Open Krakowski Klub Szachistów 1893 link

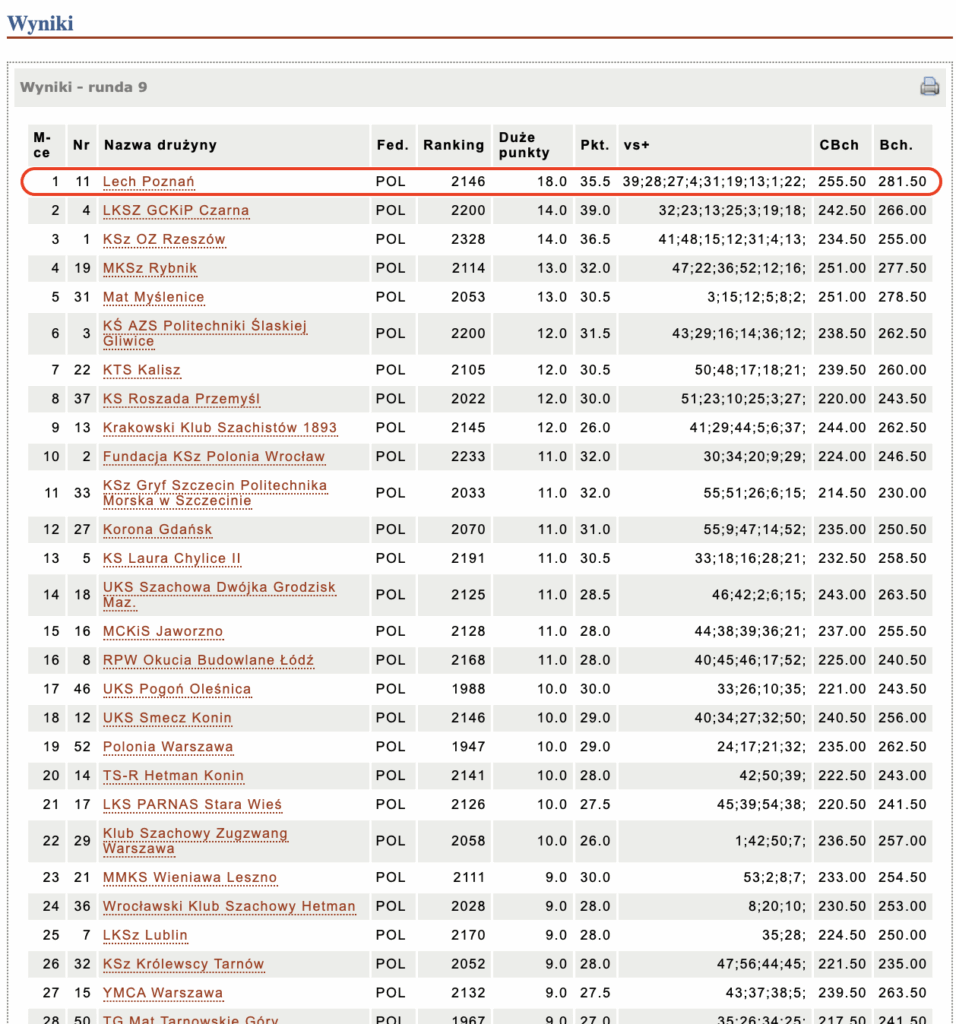pyautogui.click(x=220, y=428)
